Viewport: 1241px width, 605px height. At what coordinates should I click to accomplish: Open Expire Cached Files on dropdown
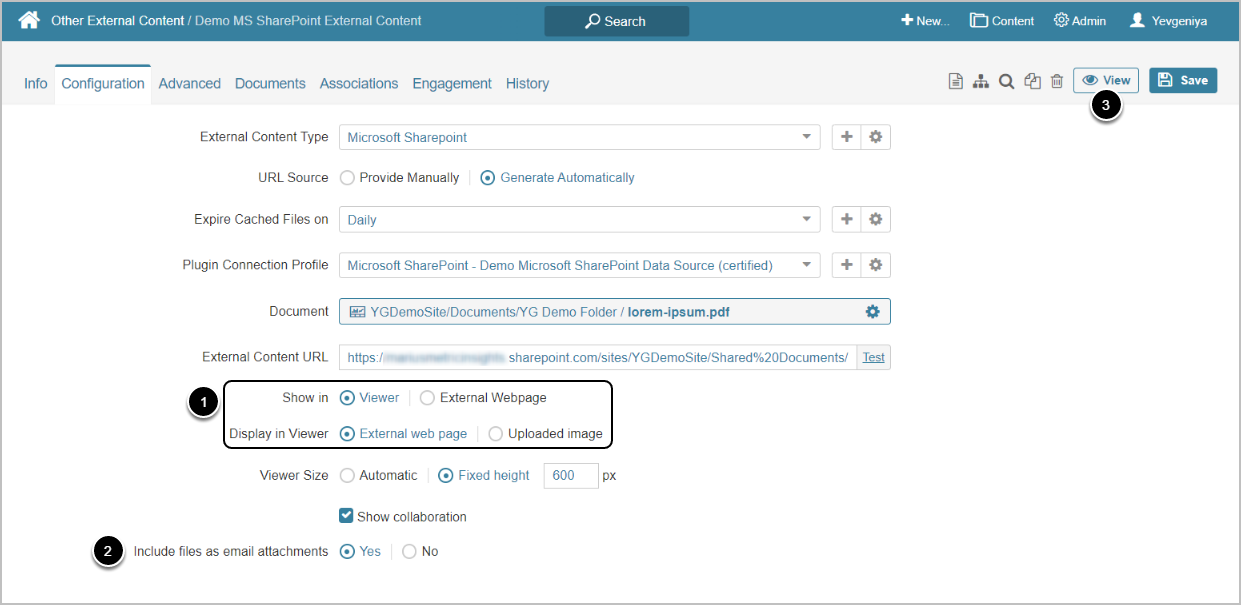point(806,219)
